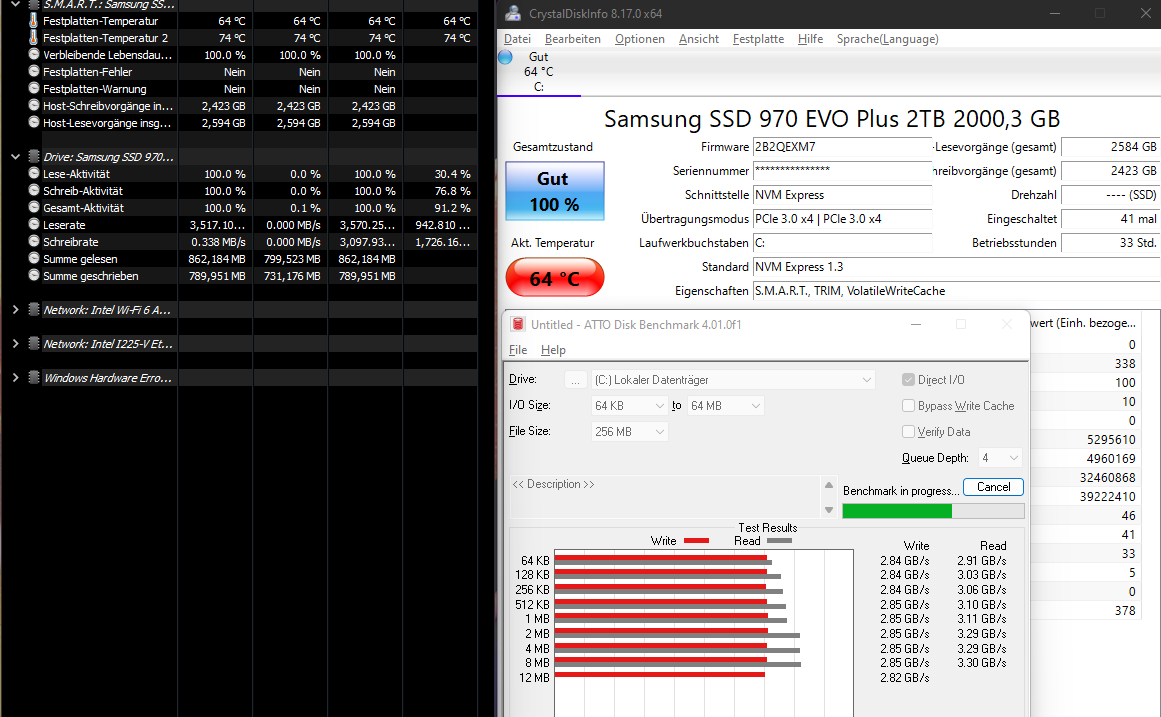Click the blue drive status circle icon
The height and width of the screenshot is (717, 1161).
tap(506, 57)
